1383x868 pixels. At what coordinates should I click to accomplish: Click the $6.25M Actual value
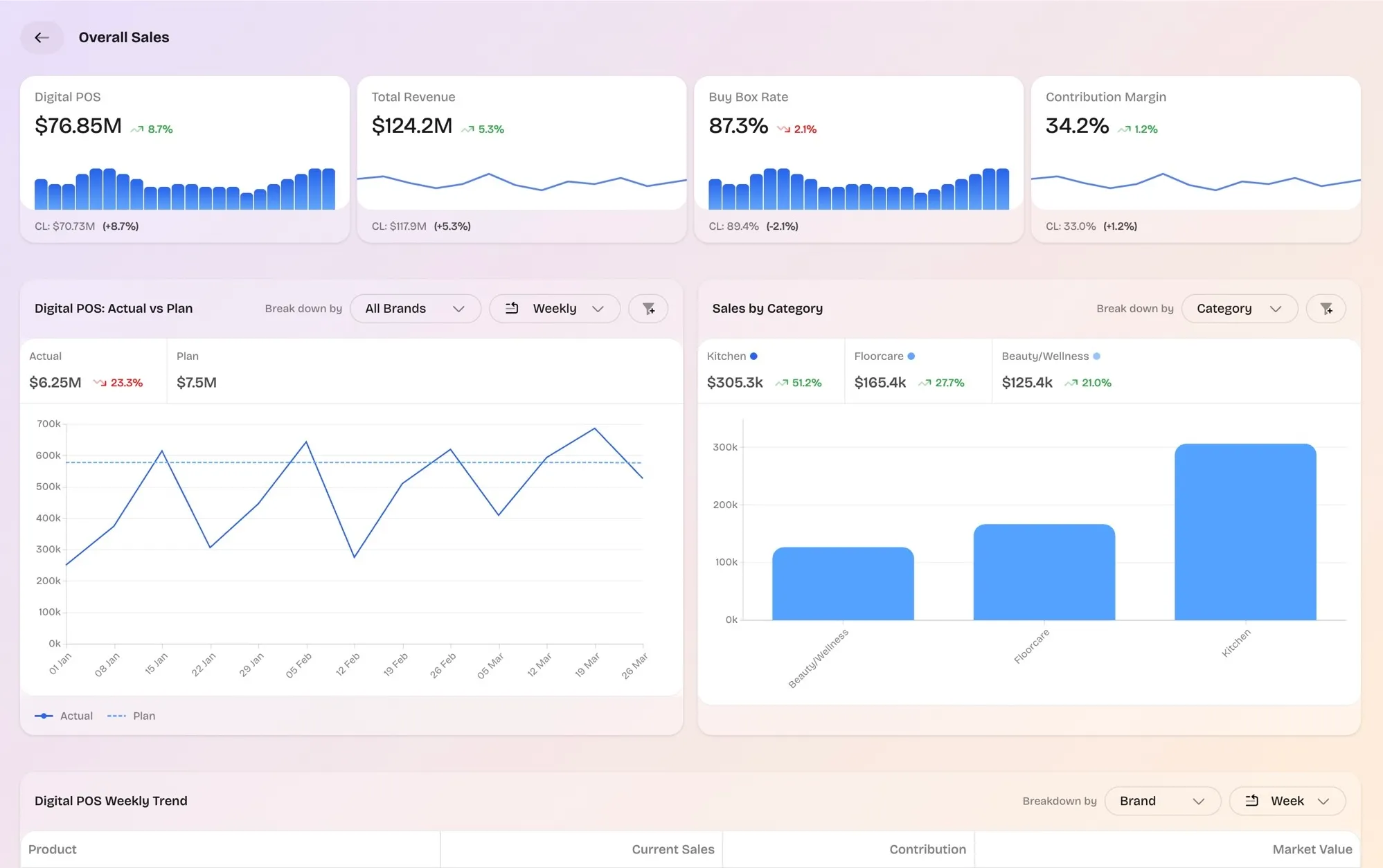[x=55, y=383]
